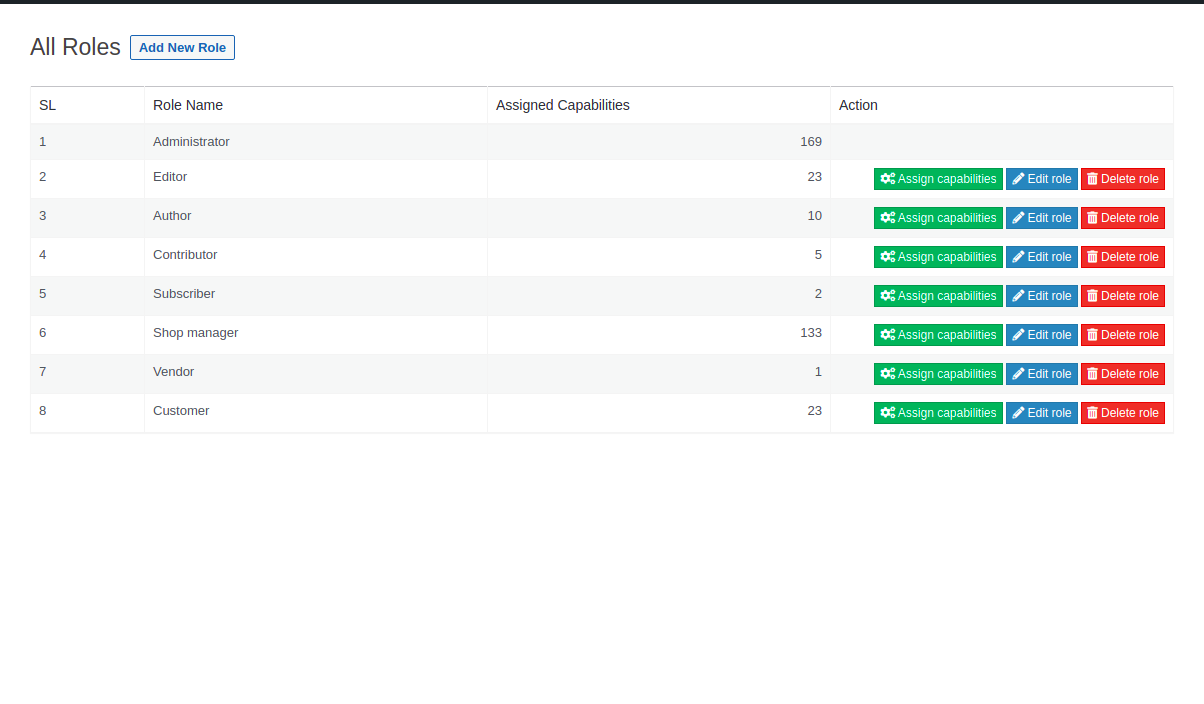The image size is (1204, 704).
Task: Assign capabilities to the Subscriber role
Action: (x=938, y=296)
